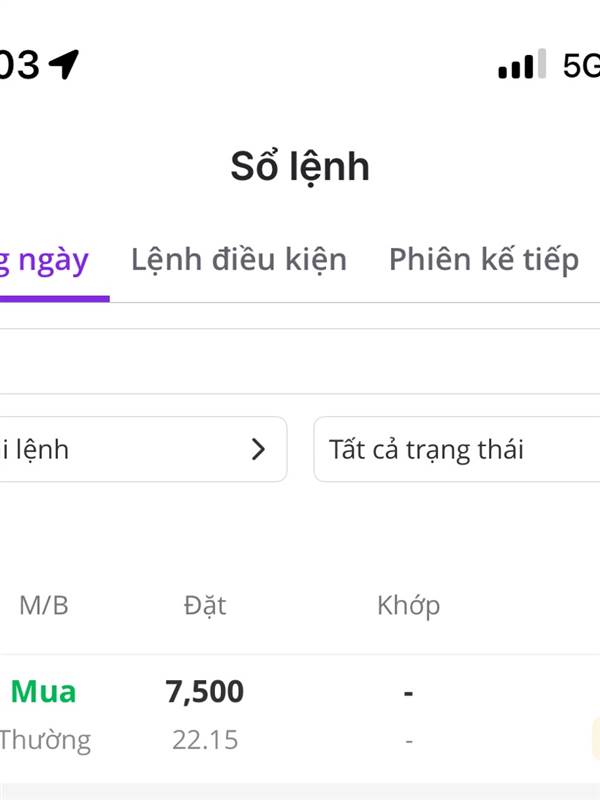This screenshot has width=600, height=800.
Task: Tap the 22.15 order price
Action: (205, 740)
